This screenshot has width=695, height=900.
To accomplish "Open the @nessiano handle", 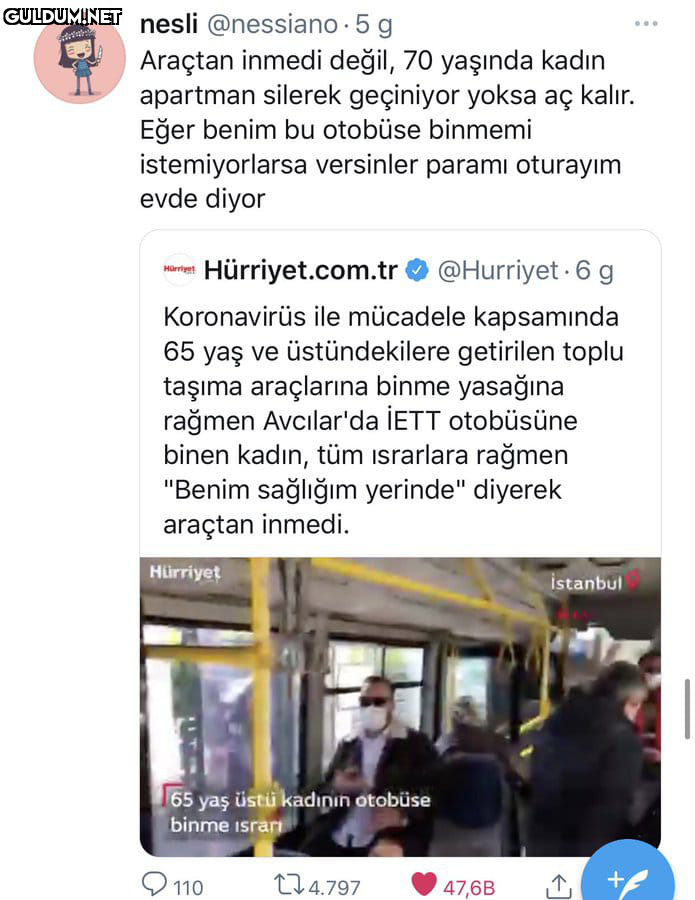I will click(272, 25).
